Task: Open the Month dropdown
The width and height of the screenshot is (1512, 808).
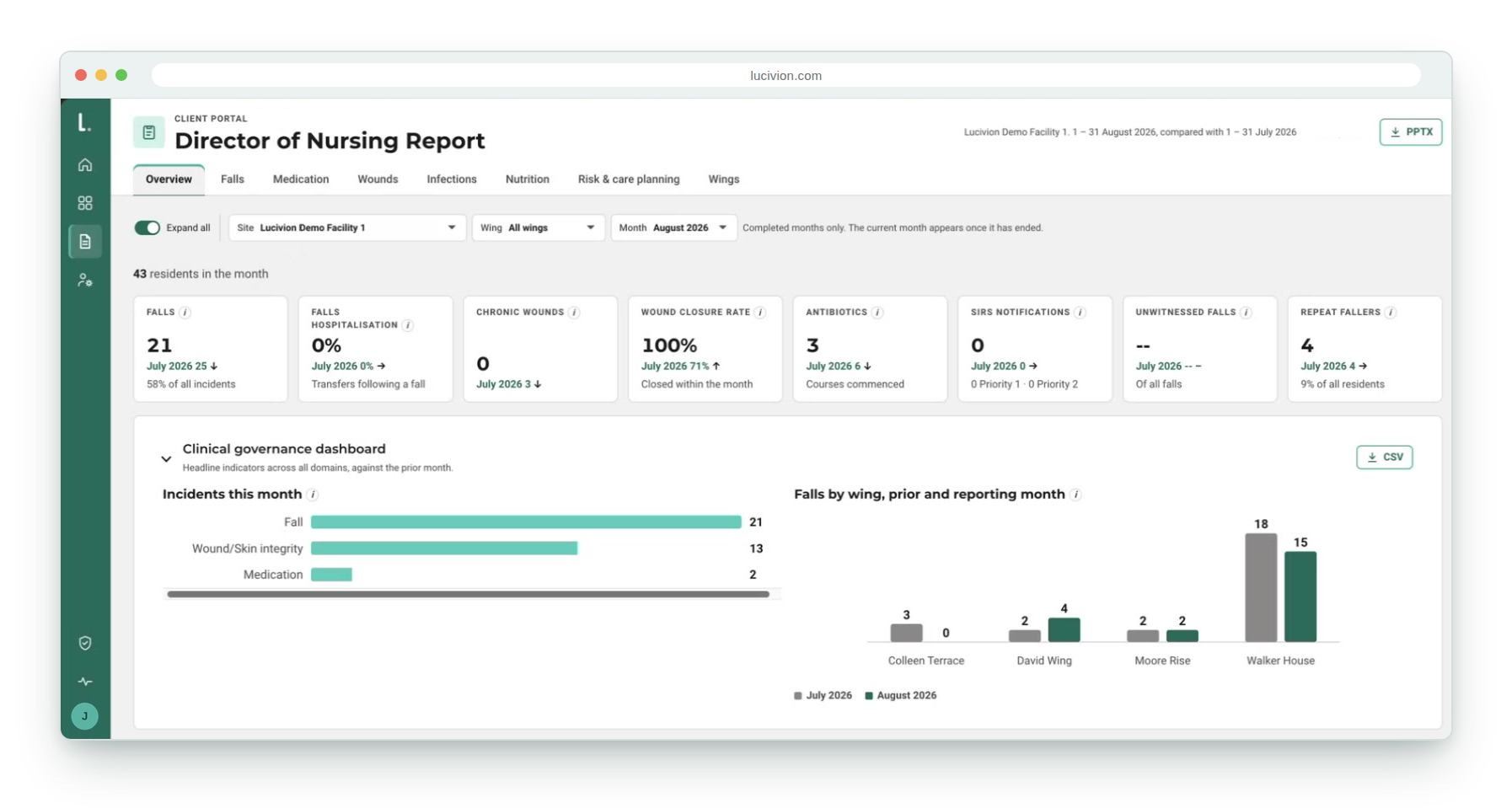Action: (x=673, y=227)
